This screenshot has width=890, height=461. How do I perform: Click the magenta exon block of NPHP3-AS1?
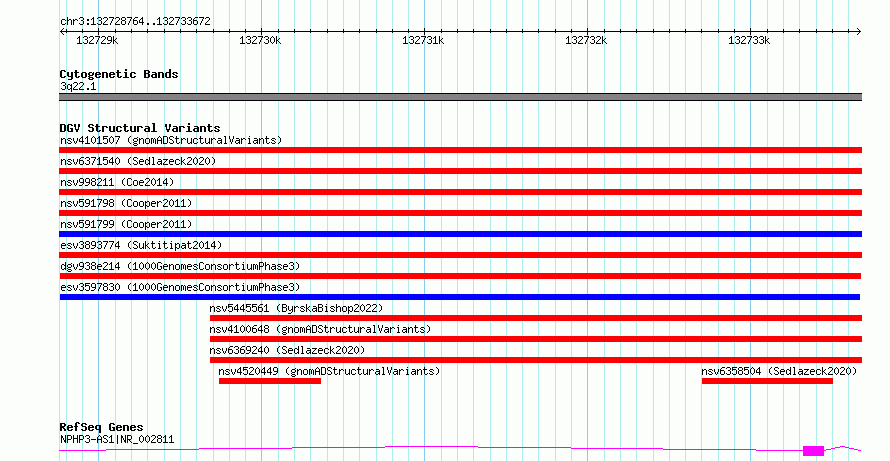[x=813, y=451]
